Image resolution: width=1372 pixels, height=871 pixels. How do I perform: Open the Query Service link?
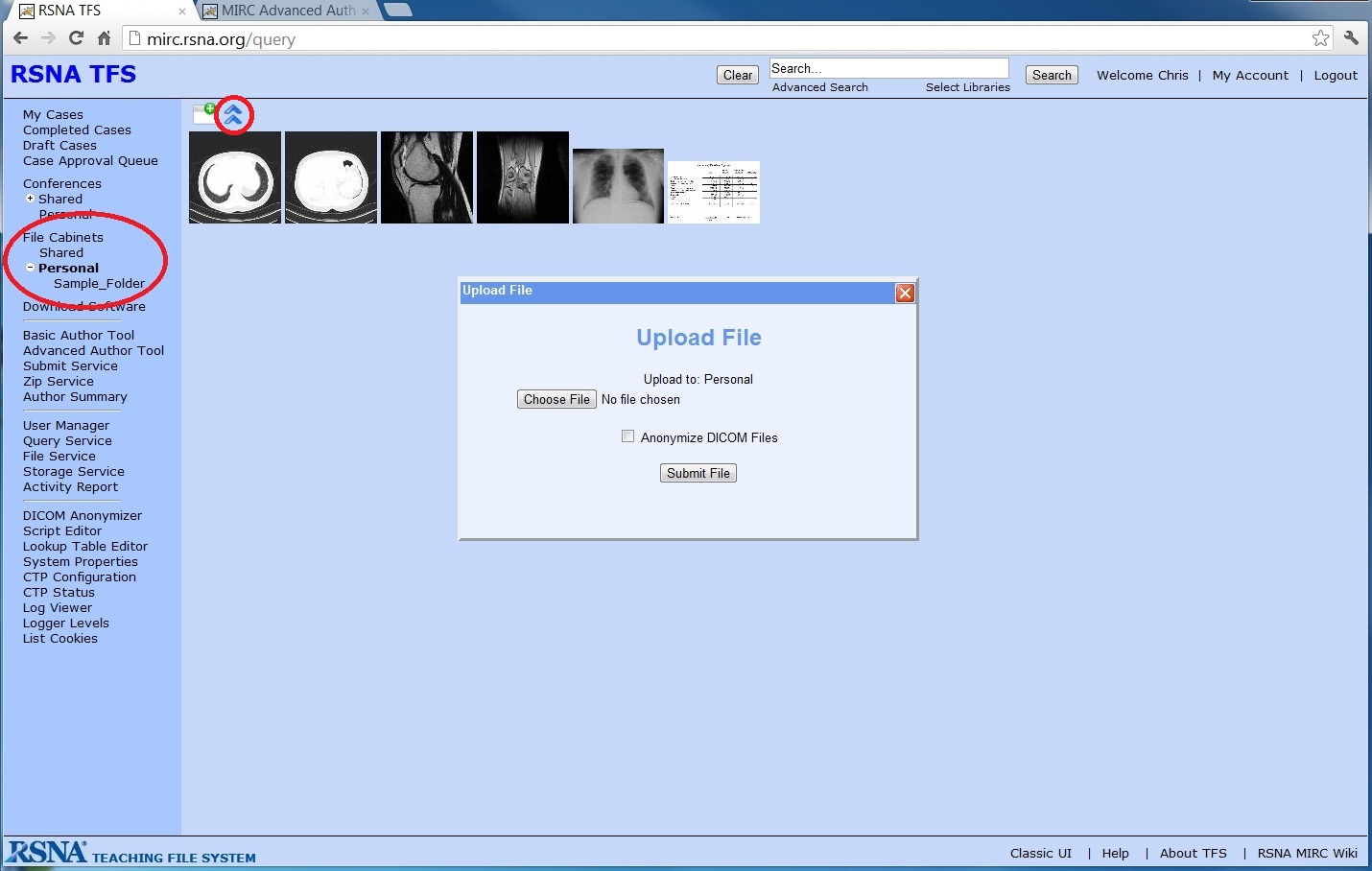[67, 440]
